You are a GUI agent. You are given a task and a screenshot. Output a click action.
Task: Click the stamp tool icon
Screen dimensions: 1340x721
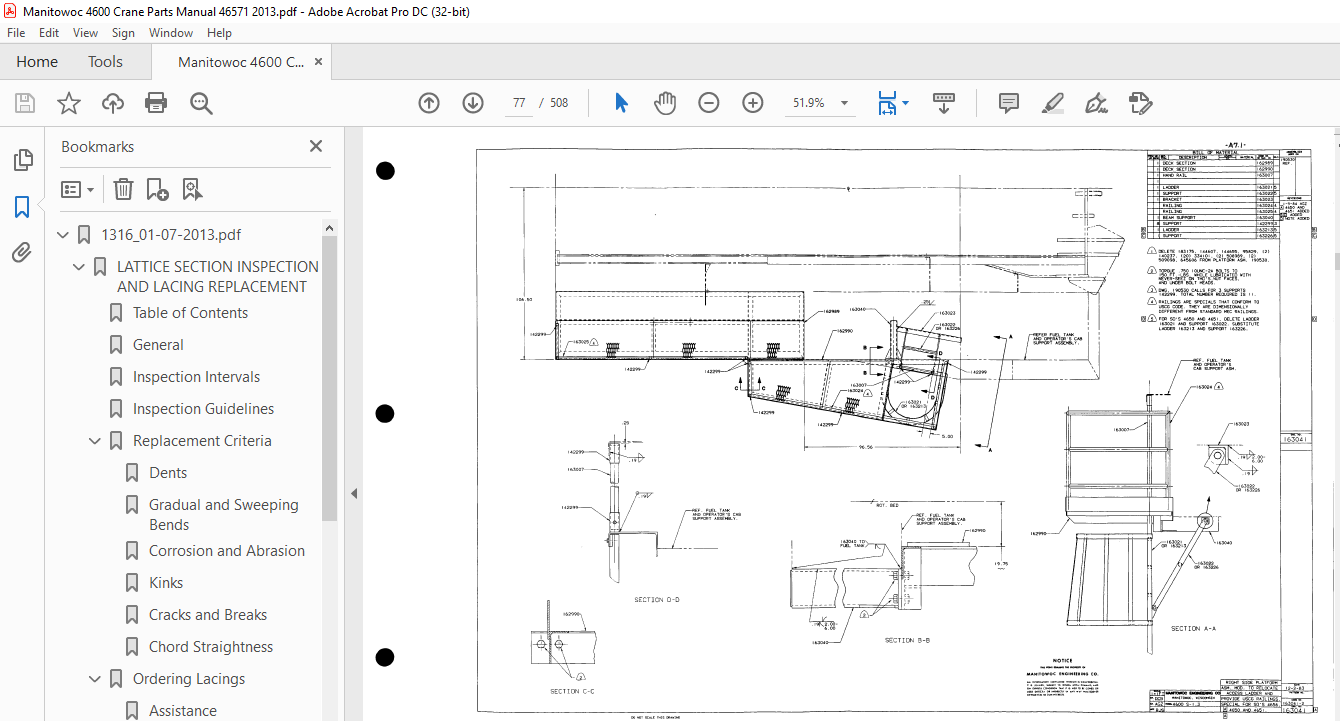[x=1140, y=103]
